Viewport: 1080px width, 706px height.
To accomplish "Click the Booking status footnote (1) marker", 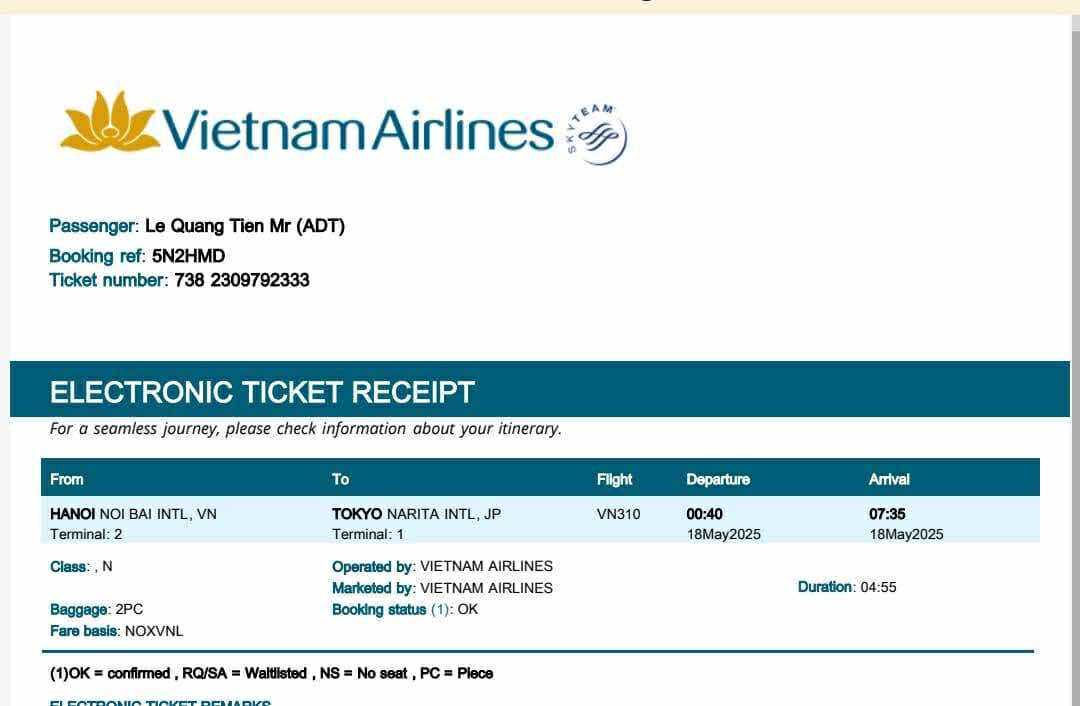I will click(x=441, y=609).
